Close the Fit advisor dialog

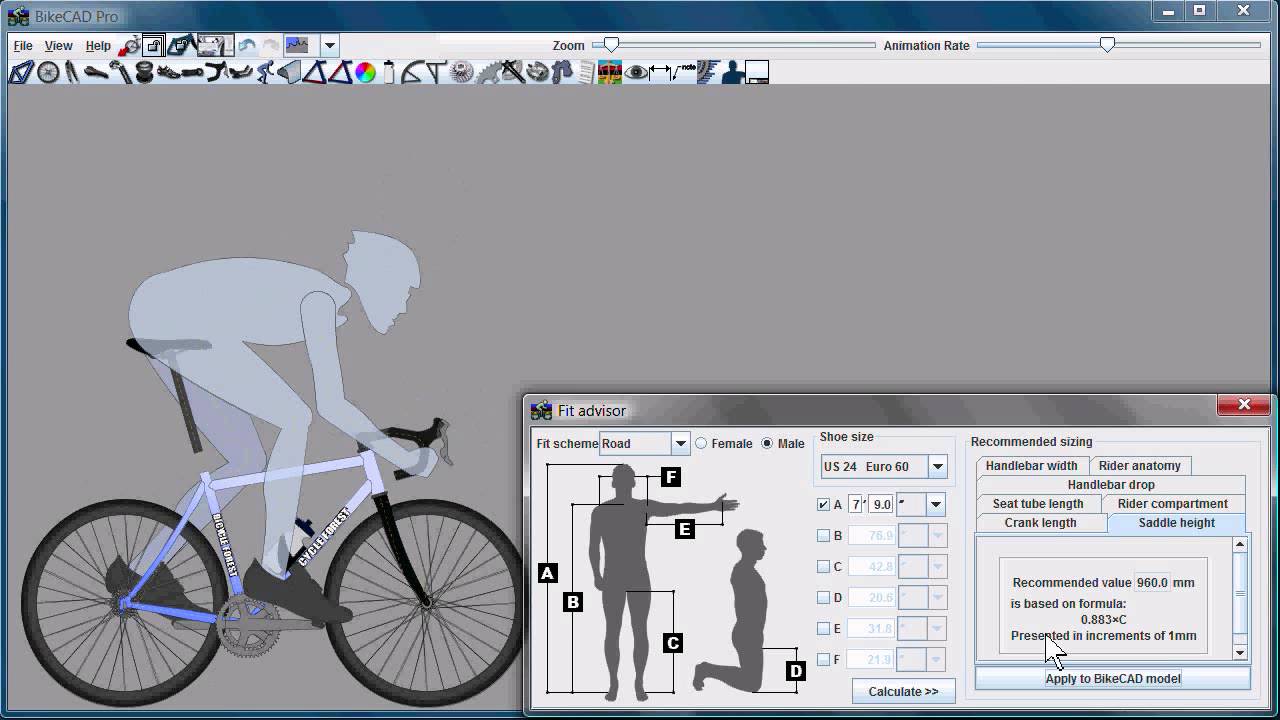(1244, 404)
